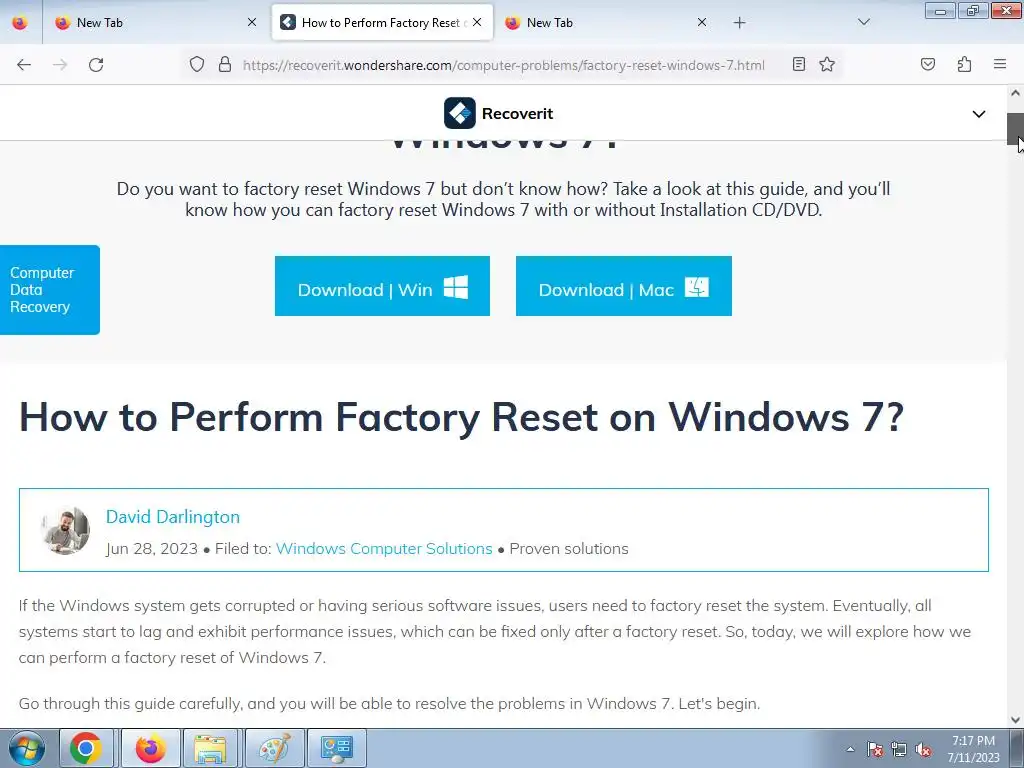
Task: Click the scrollbar down arrow
Action: (x=1015, y=720)
